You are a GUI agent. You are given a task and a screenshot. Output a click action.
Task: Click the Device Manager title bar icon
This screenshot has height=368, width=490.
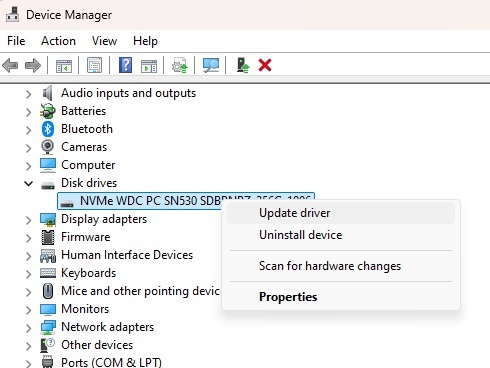(x=13, y=15)
